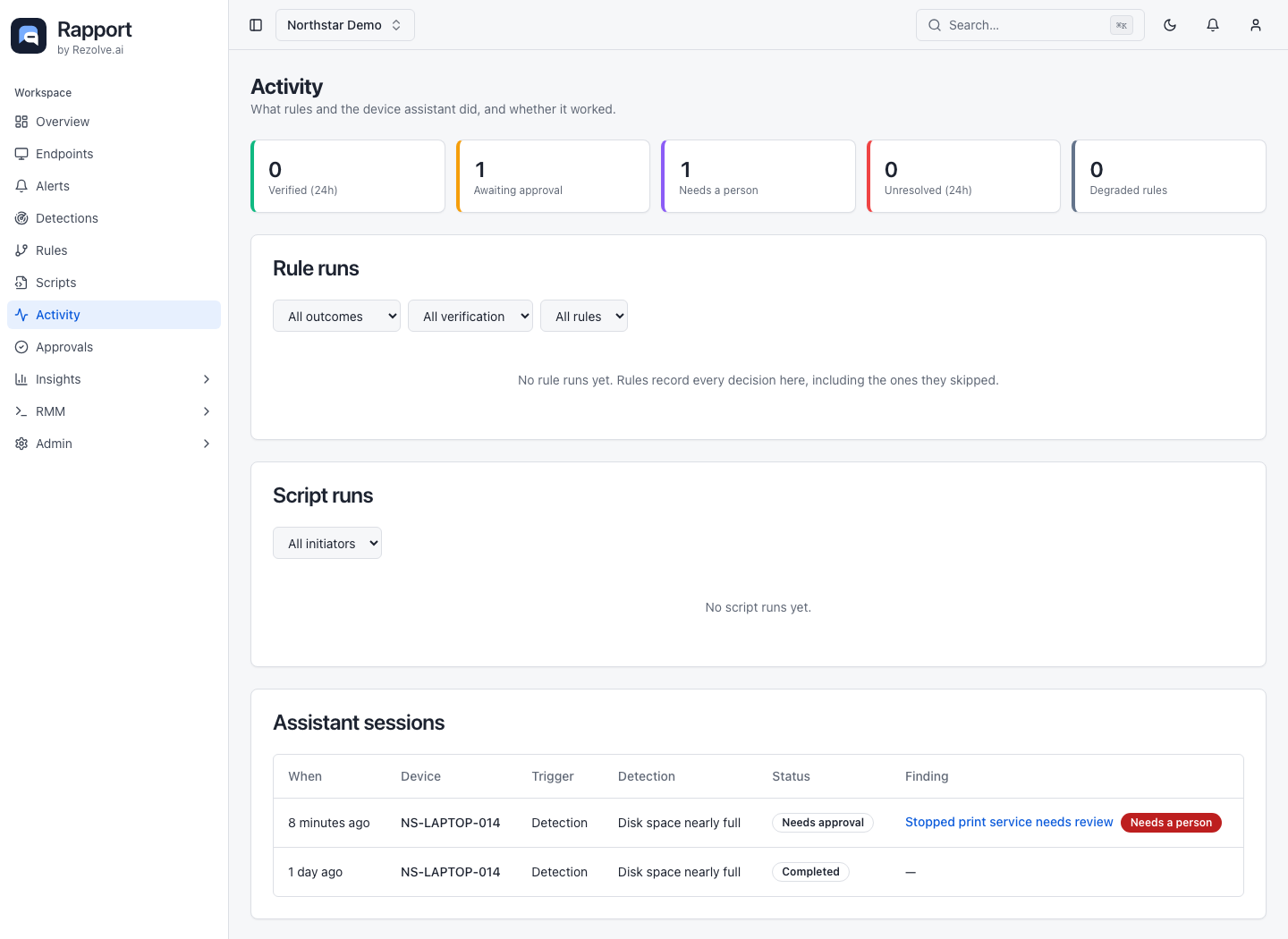Open the Scripts page
The height and width of the screenshot is (939, 1288).
(x=114, y=283)
